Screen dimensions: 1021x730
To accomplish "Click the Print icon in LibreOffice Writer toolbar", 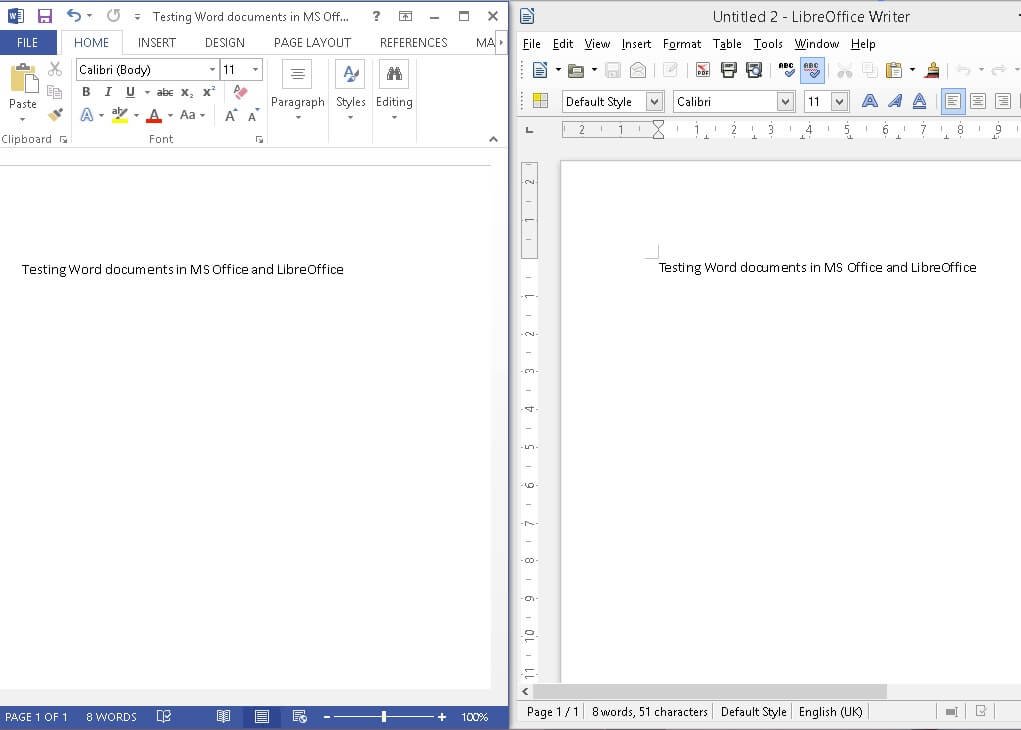I will [x=729, y=70].
